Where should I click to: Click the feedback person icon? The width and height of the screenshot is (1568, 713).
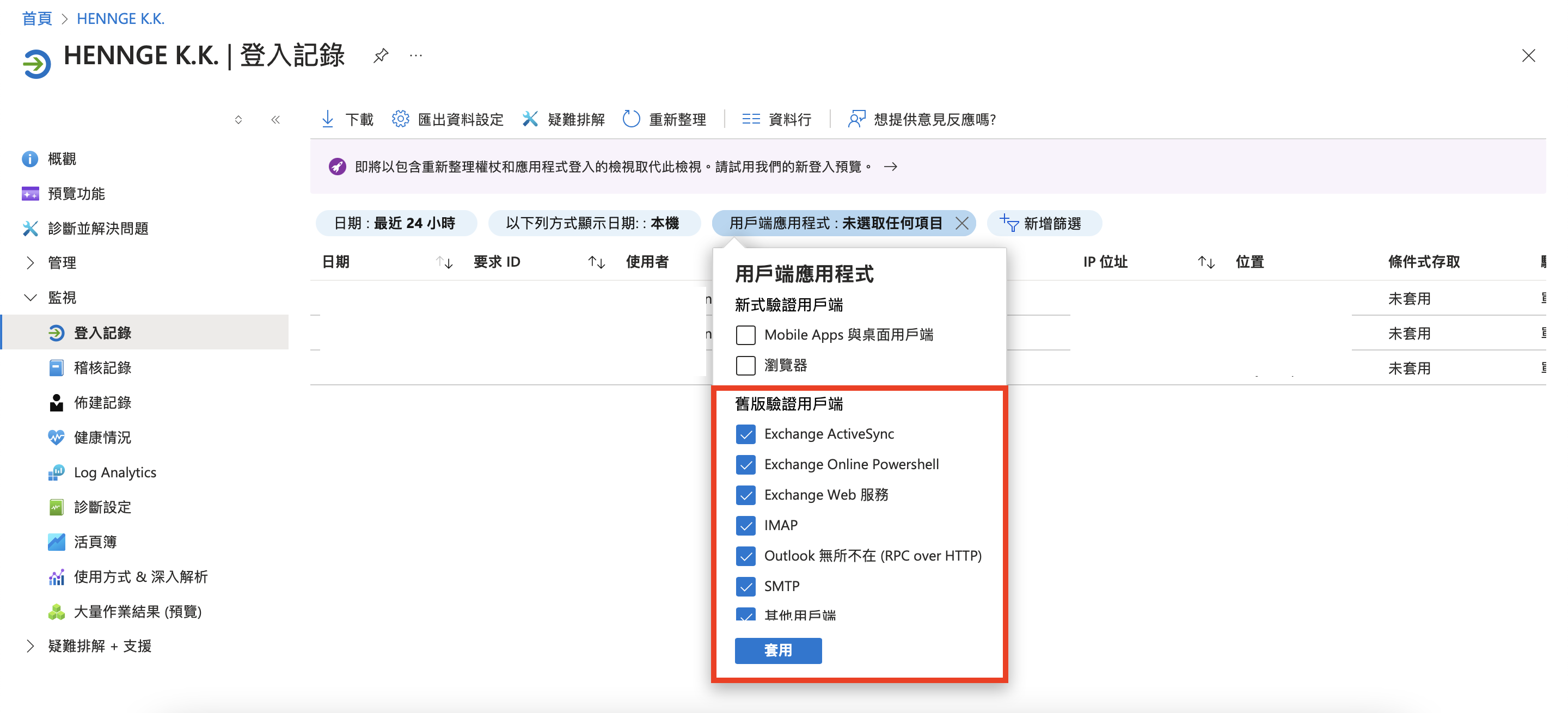pos(856,119)
